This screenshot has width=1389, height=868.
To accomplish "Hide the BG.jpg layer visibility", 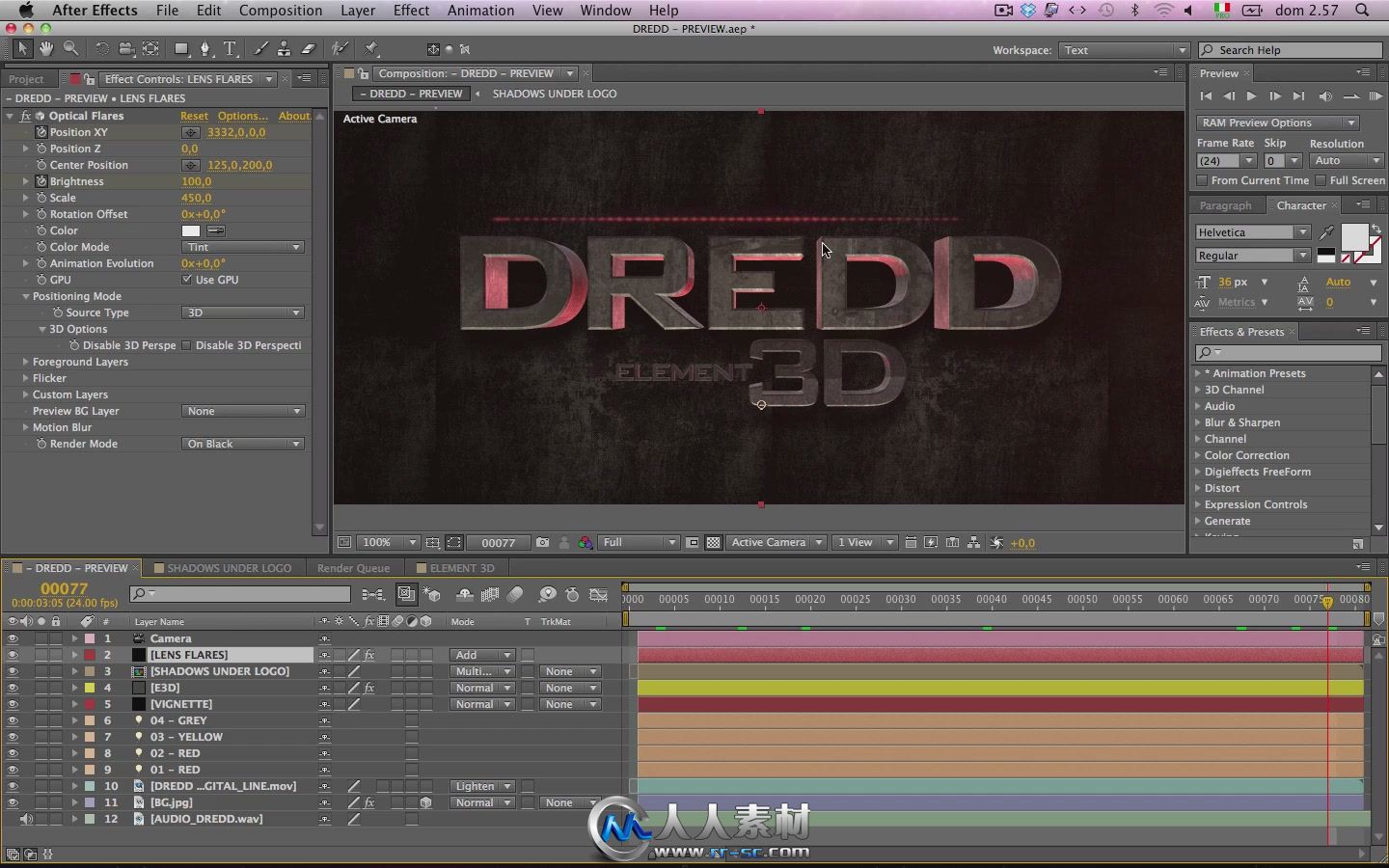I will click(13, 802).
